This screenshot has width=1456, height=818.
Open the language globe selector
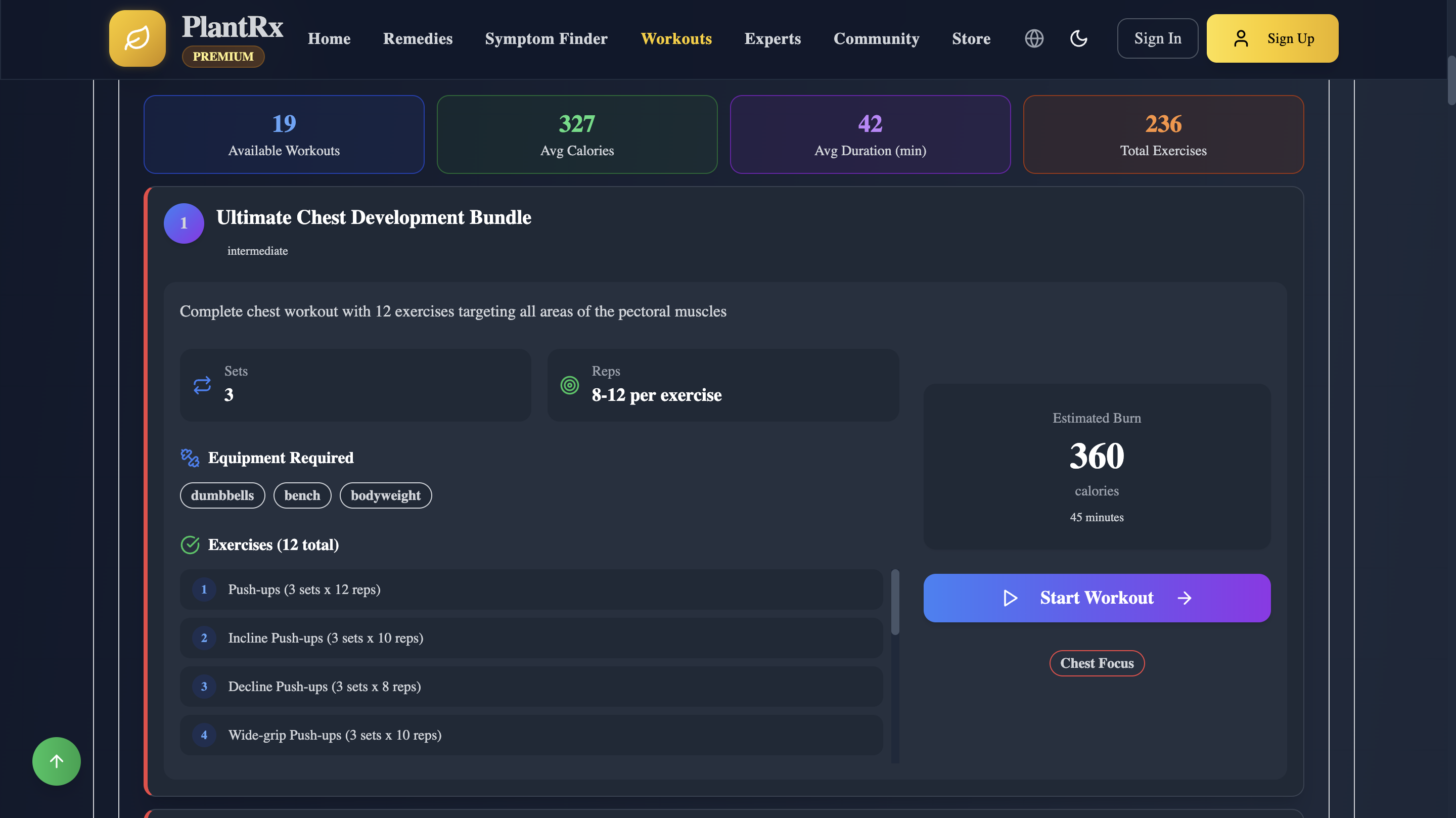point(1034,38)
